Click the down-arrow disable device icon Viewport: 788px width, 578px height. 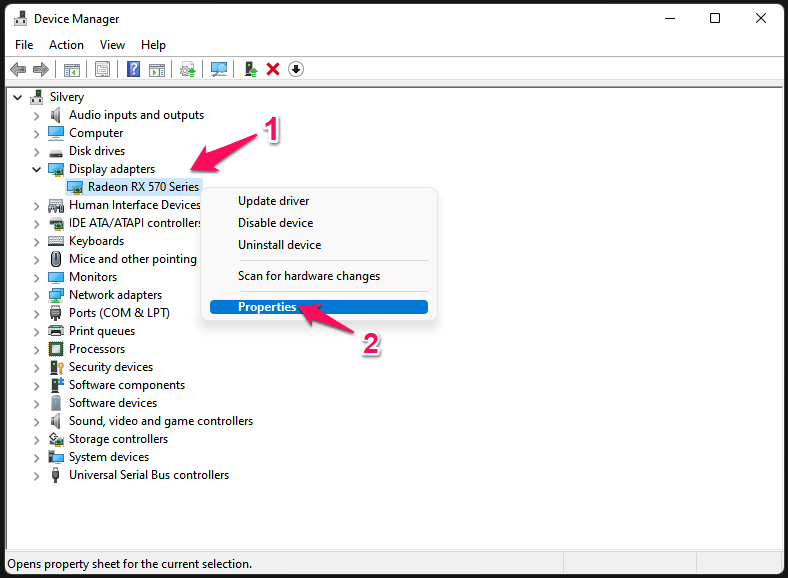296,69
